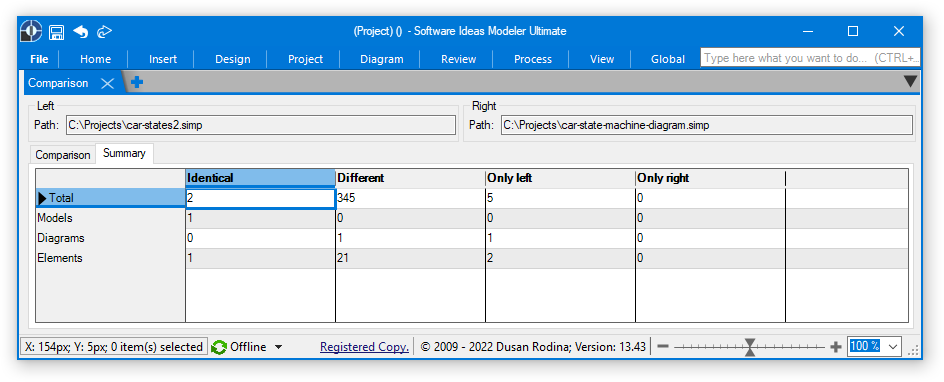Screen dimensions: 944x382
Task: Open the Offline status dropdown arrow
Action: coord(278,347)
